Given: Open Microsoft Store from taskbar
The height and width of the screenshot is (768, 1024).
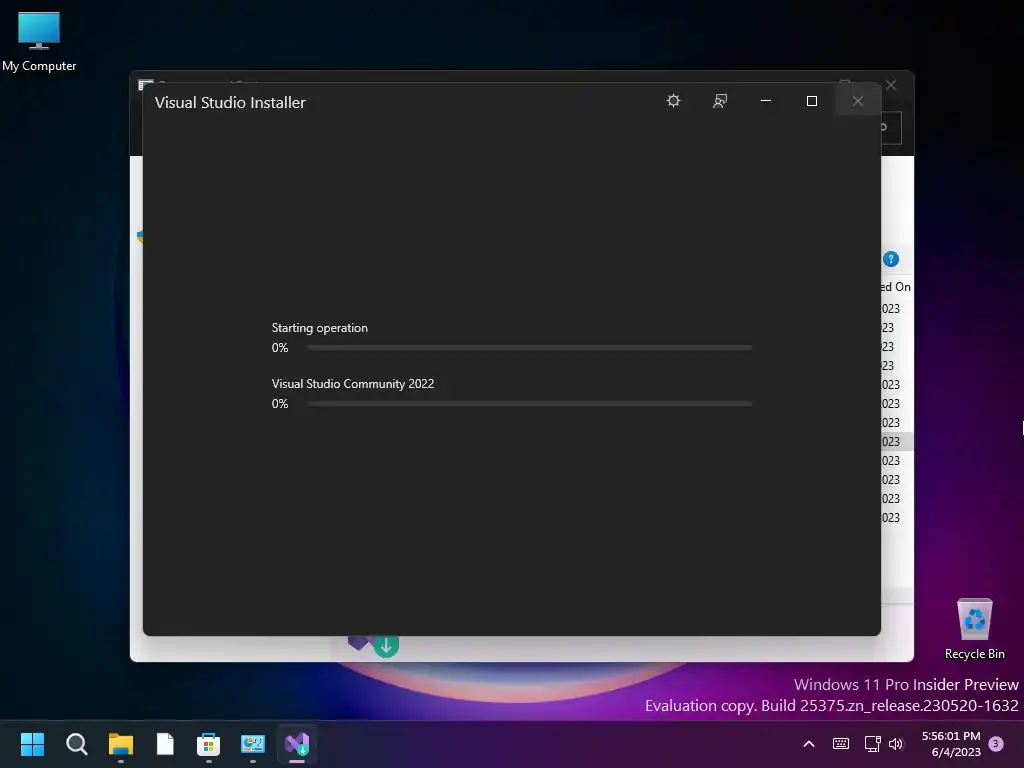Looking at the screenshot, I should point(209,744).
